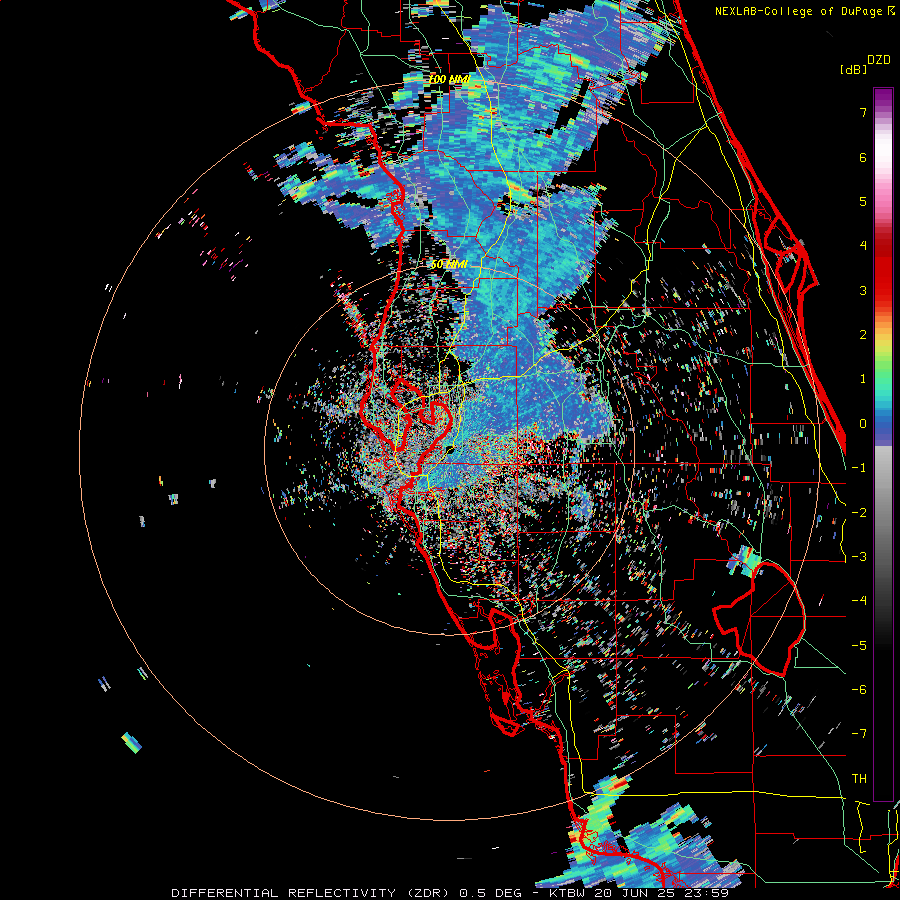This screenshot has height=900, width=900.
Task: Select the 3 label on the color scale
Action: click(863, 290)
